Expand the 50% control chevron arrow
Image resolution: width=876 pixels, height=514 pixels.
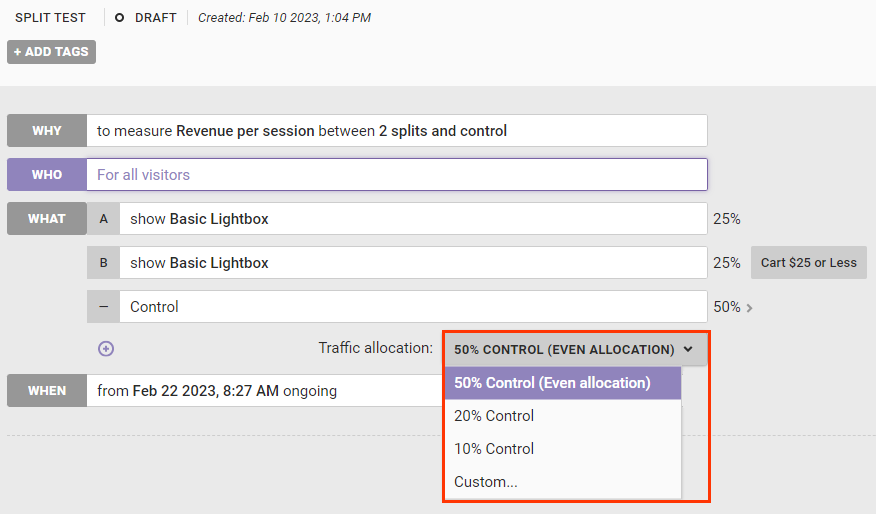[x=750, y=308]
